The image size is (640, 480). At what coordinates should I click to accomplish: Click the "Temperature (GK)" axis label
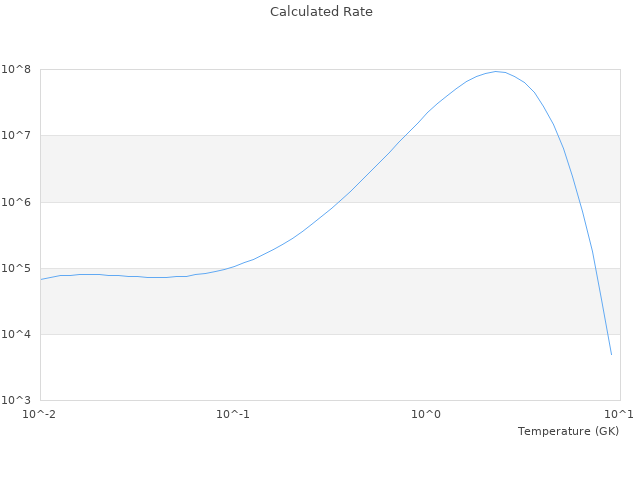[x=568, y=431]
